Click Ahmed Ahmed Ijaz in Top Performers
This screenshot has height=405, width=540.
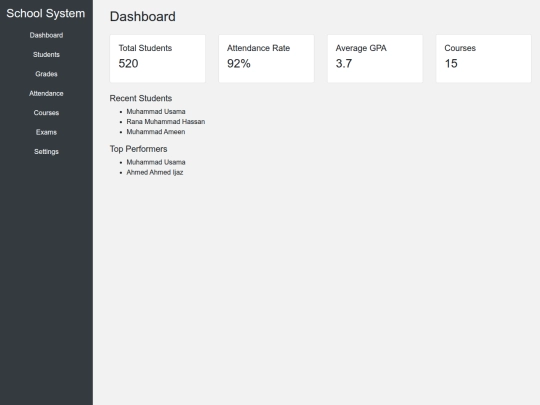coord(155,172)
